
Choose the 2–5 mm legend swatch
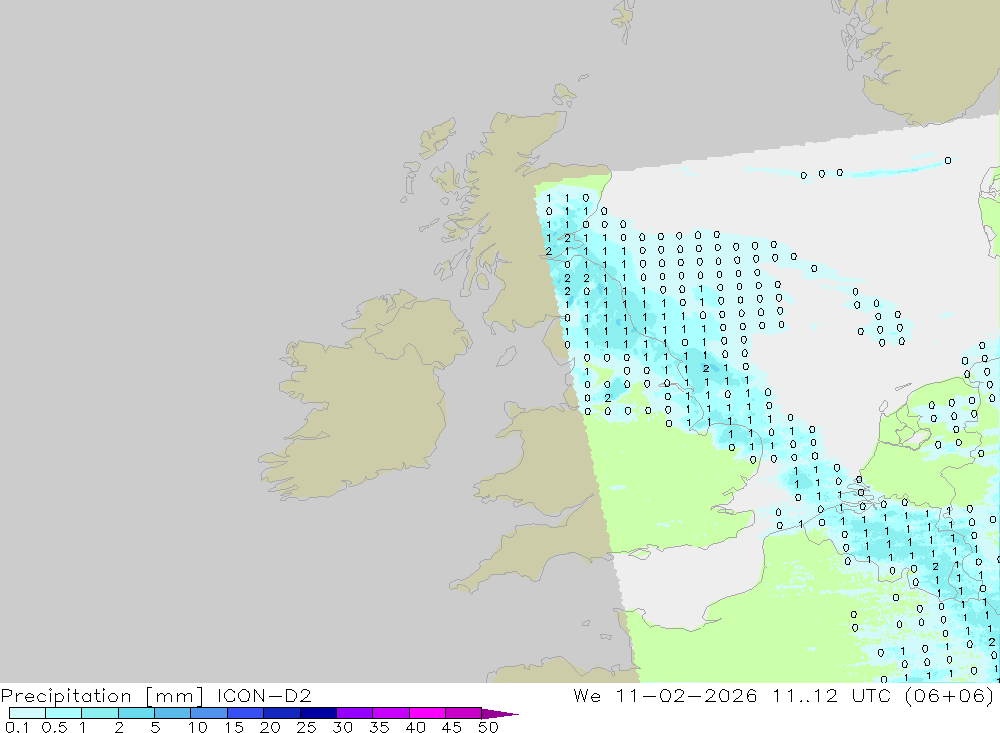click(x=136, y=713)
